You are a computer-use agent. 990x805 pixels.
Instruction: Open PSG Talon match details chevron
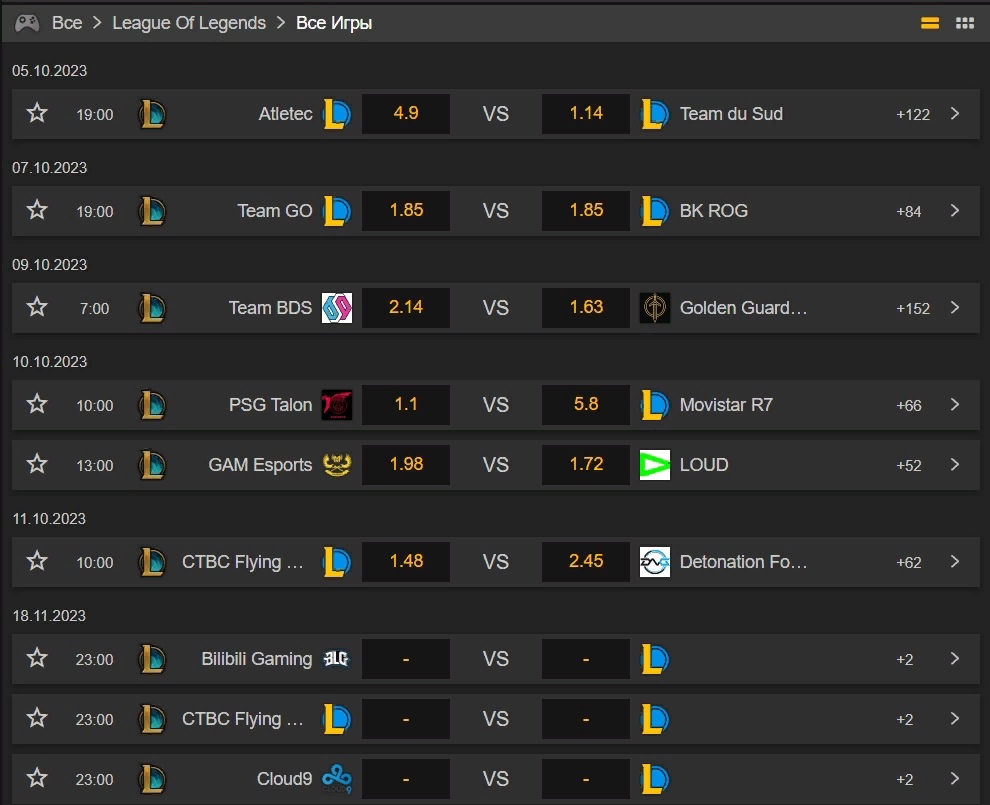955,405
